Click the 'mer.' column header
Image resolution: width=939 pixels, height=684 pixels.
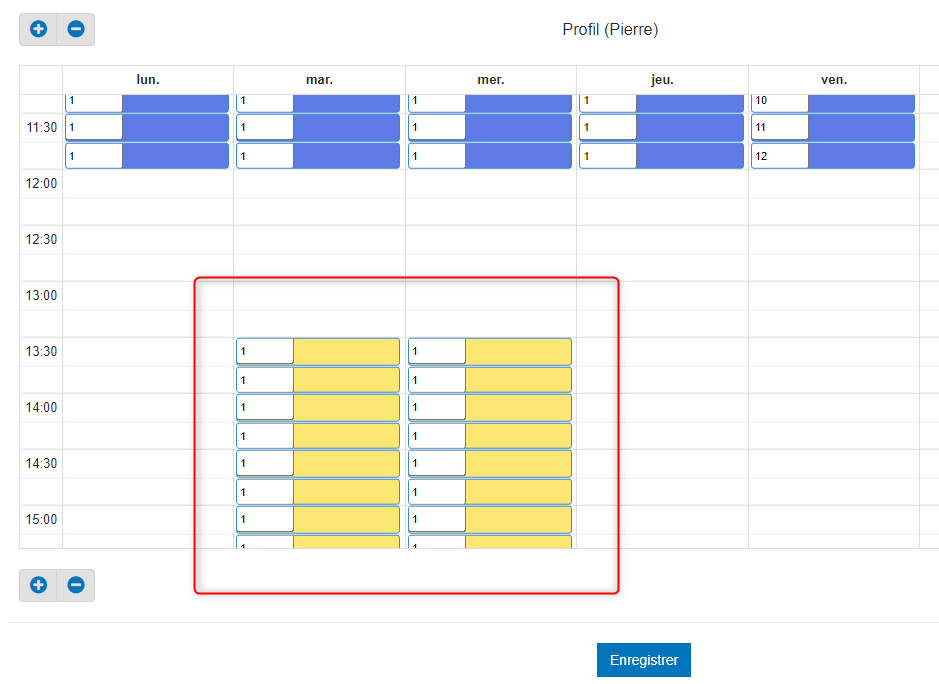coord(491,80)
